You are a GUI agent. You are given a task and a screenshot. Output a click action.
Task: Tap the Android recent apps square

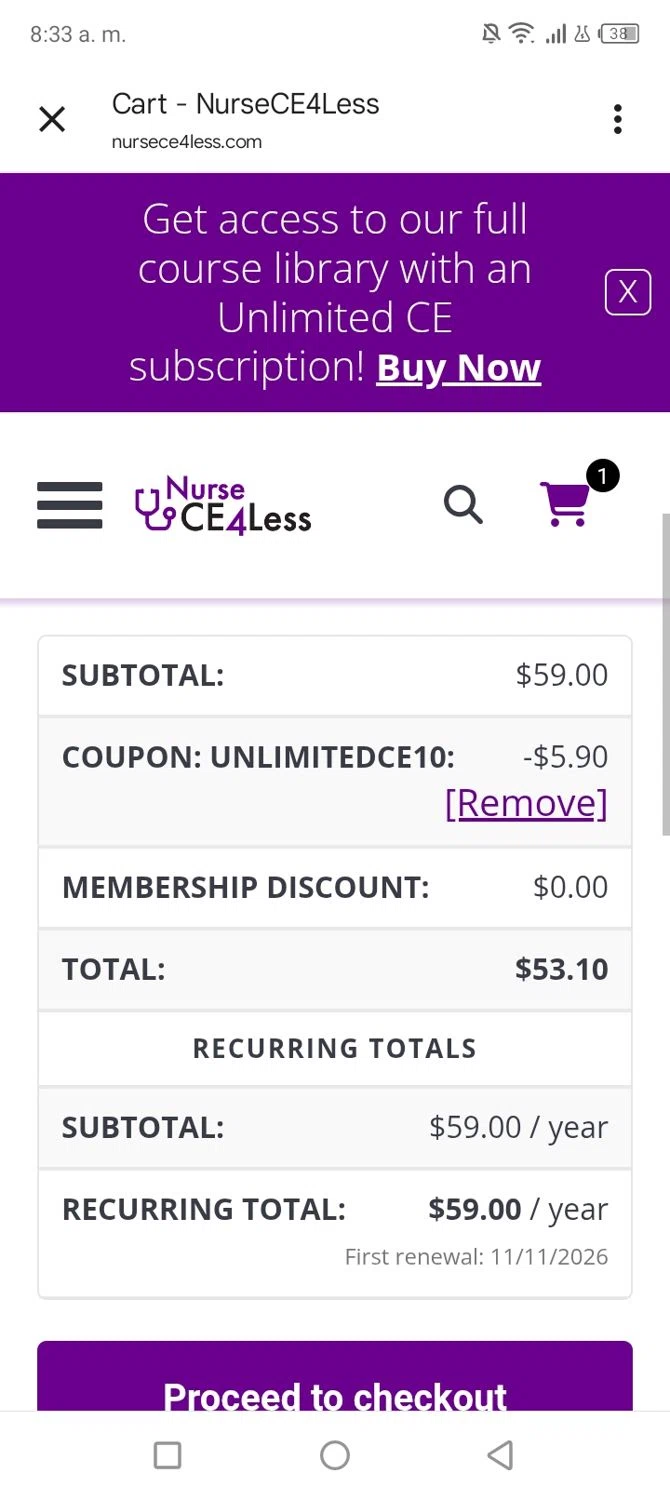[x=167, y=1455]
